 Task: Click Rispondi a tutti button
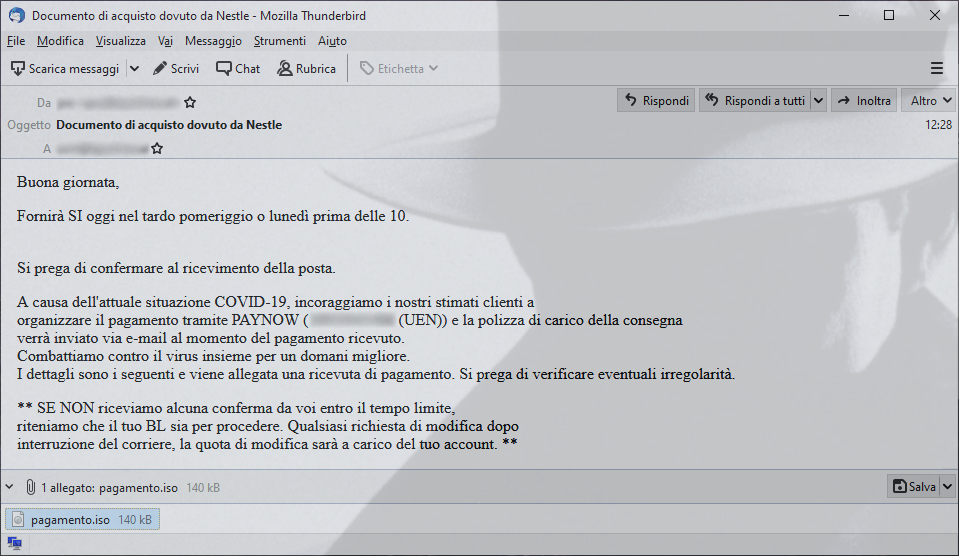point(755,101)
